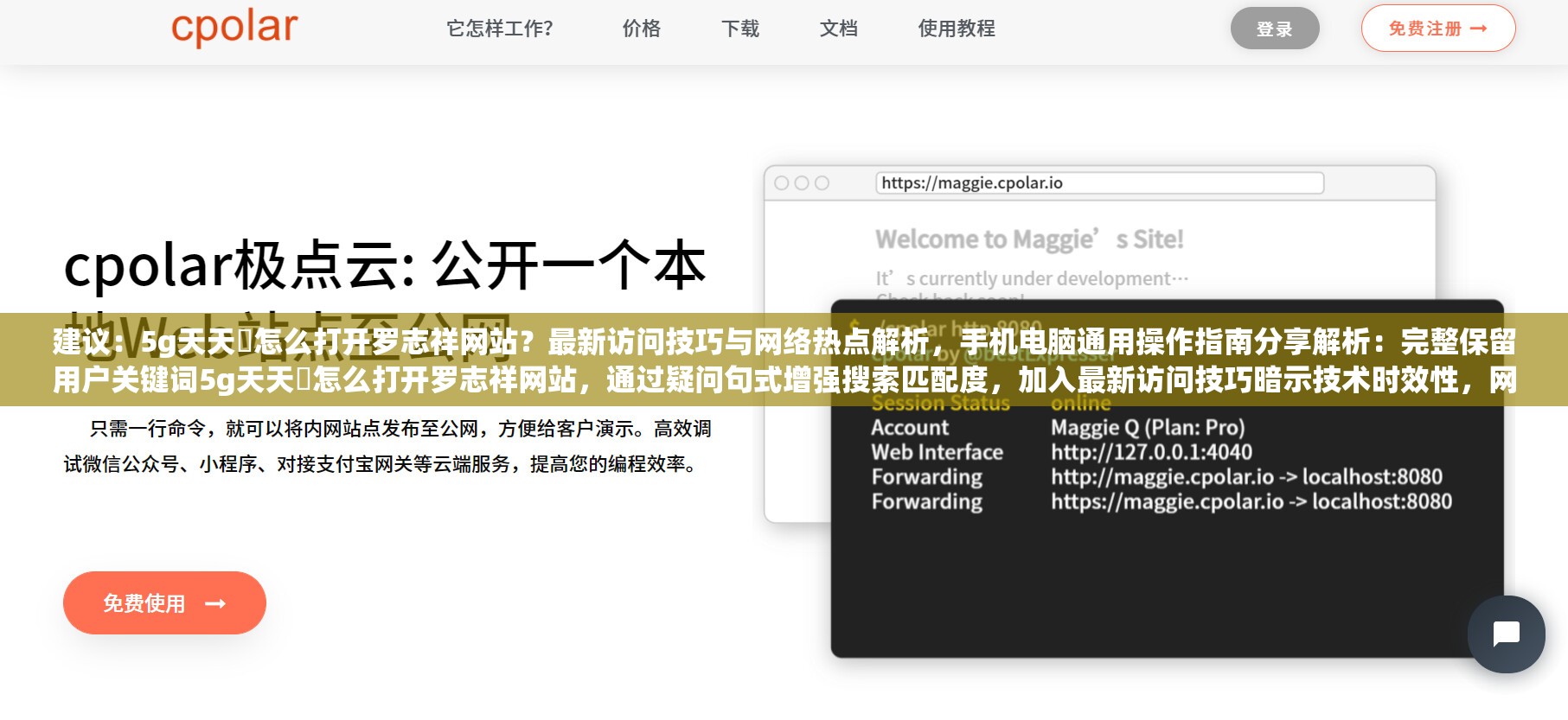The image size is (1568, 720).
Task: Click the 免费使用 button
Action: (x=164, y=602)
